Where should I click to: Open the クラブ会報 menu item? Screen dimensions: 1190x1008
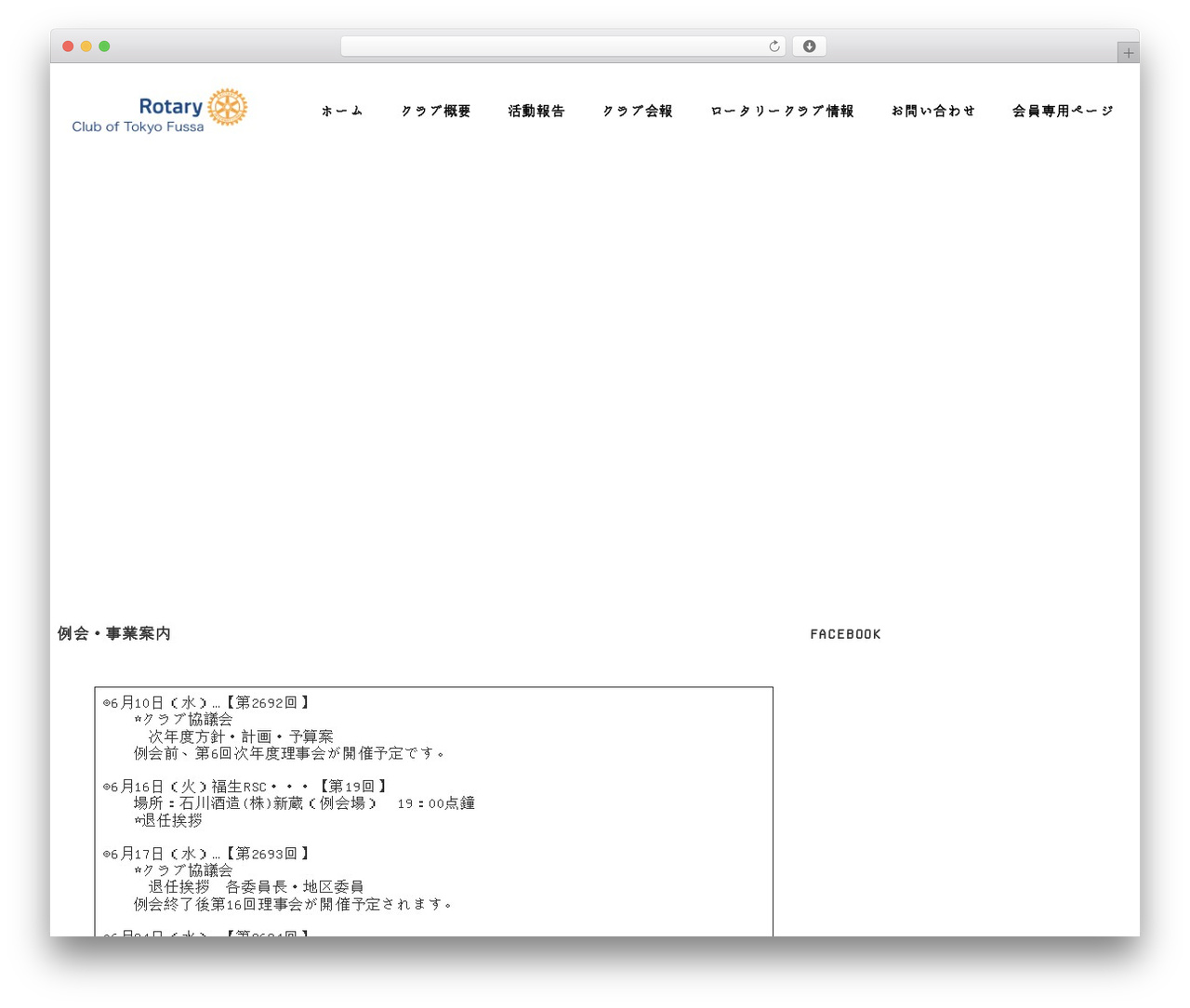point(638,111)
